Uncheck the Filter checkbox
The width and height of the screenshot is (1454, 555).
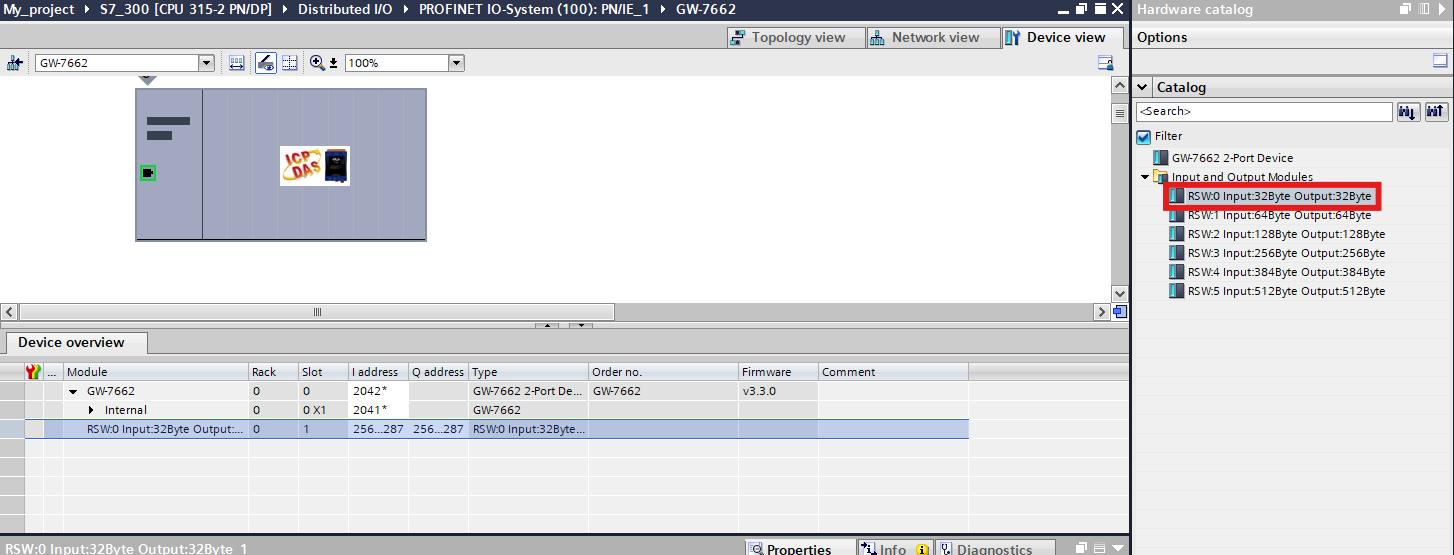click(1144, 137)
